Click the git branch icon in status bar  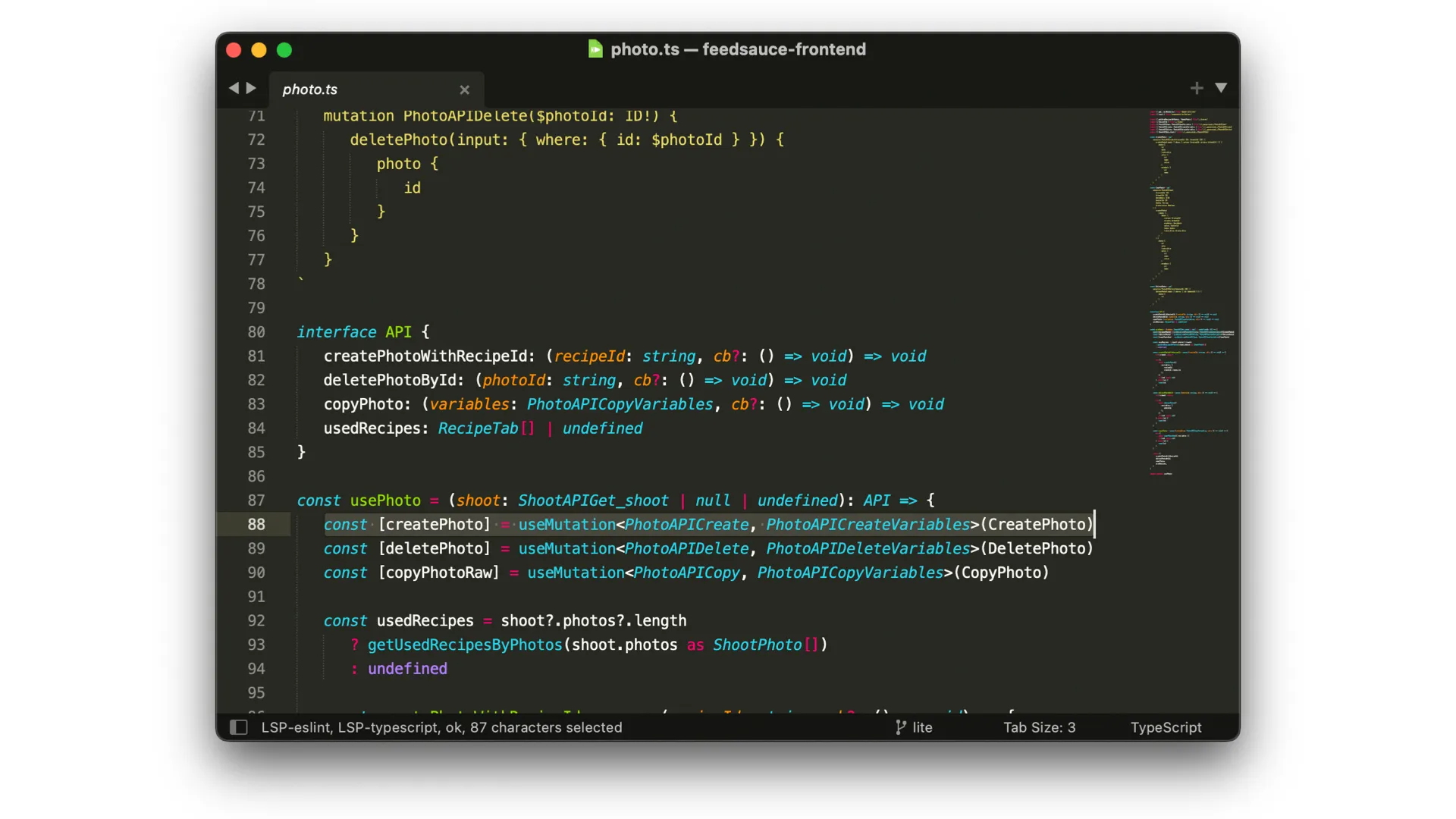(x=900, y=727)
